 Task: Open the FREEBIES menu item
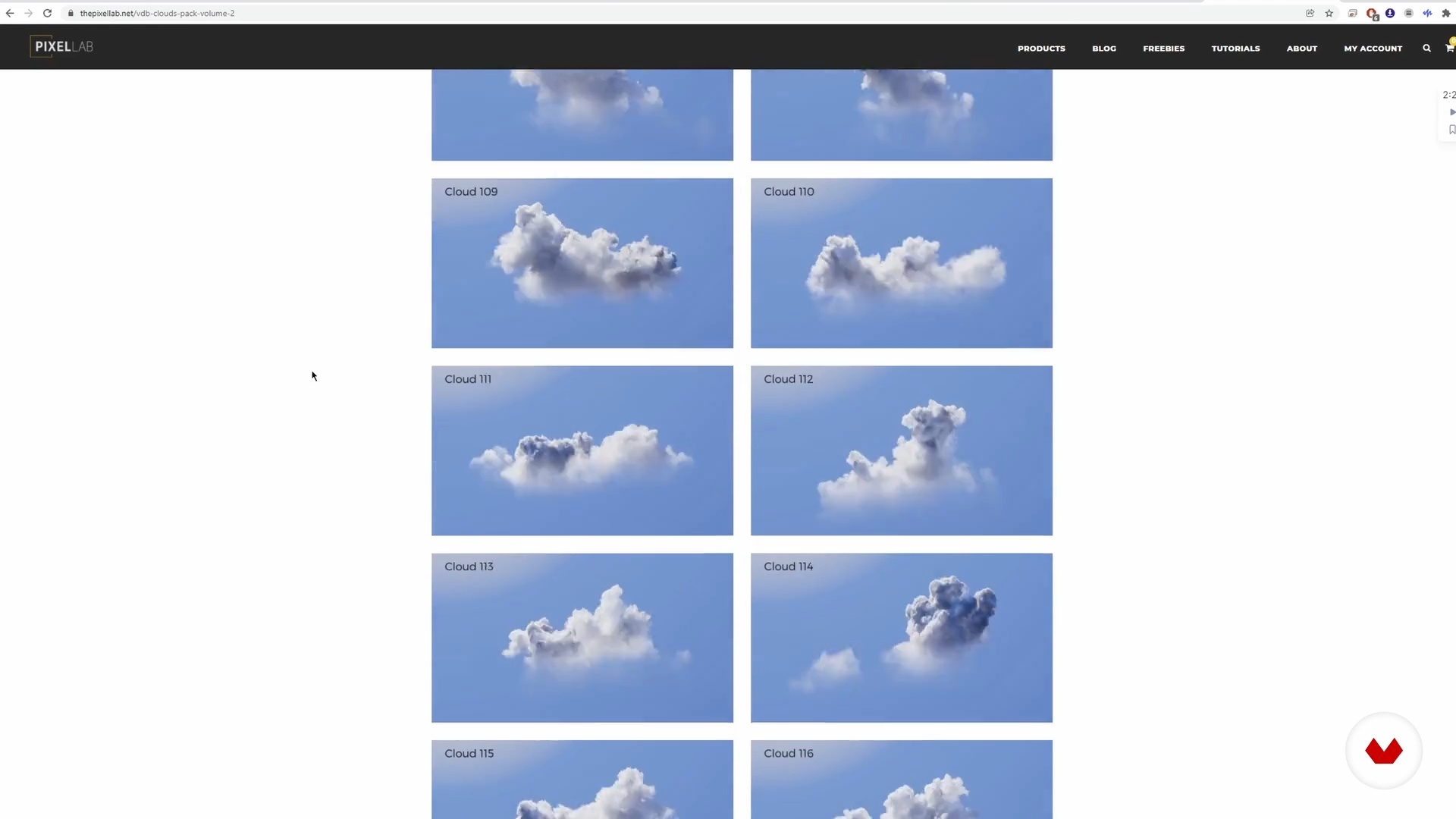[1163, 49]
